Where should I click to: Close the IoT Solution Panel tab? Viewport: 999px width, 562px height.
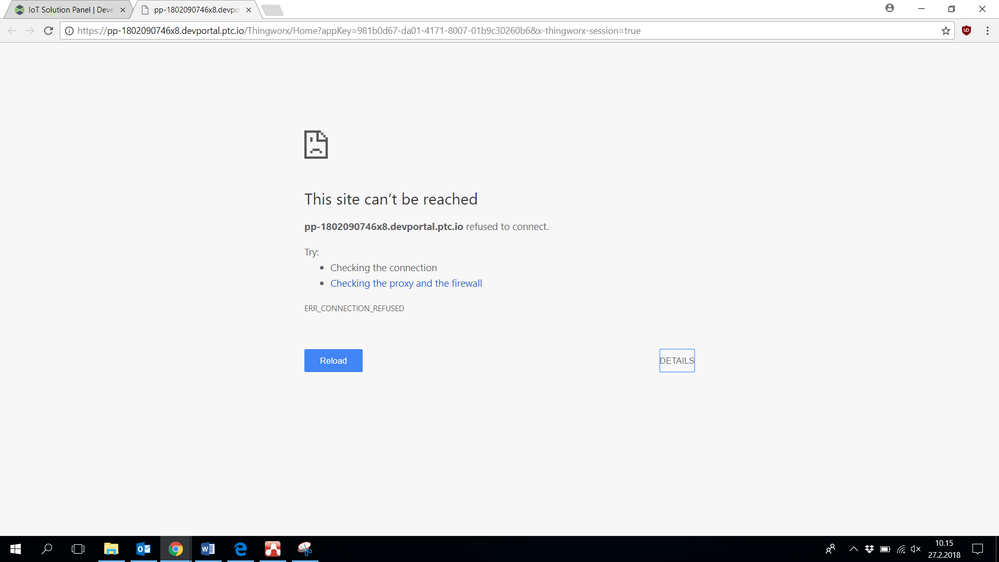[123, 10]
